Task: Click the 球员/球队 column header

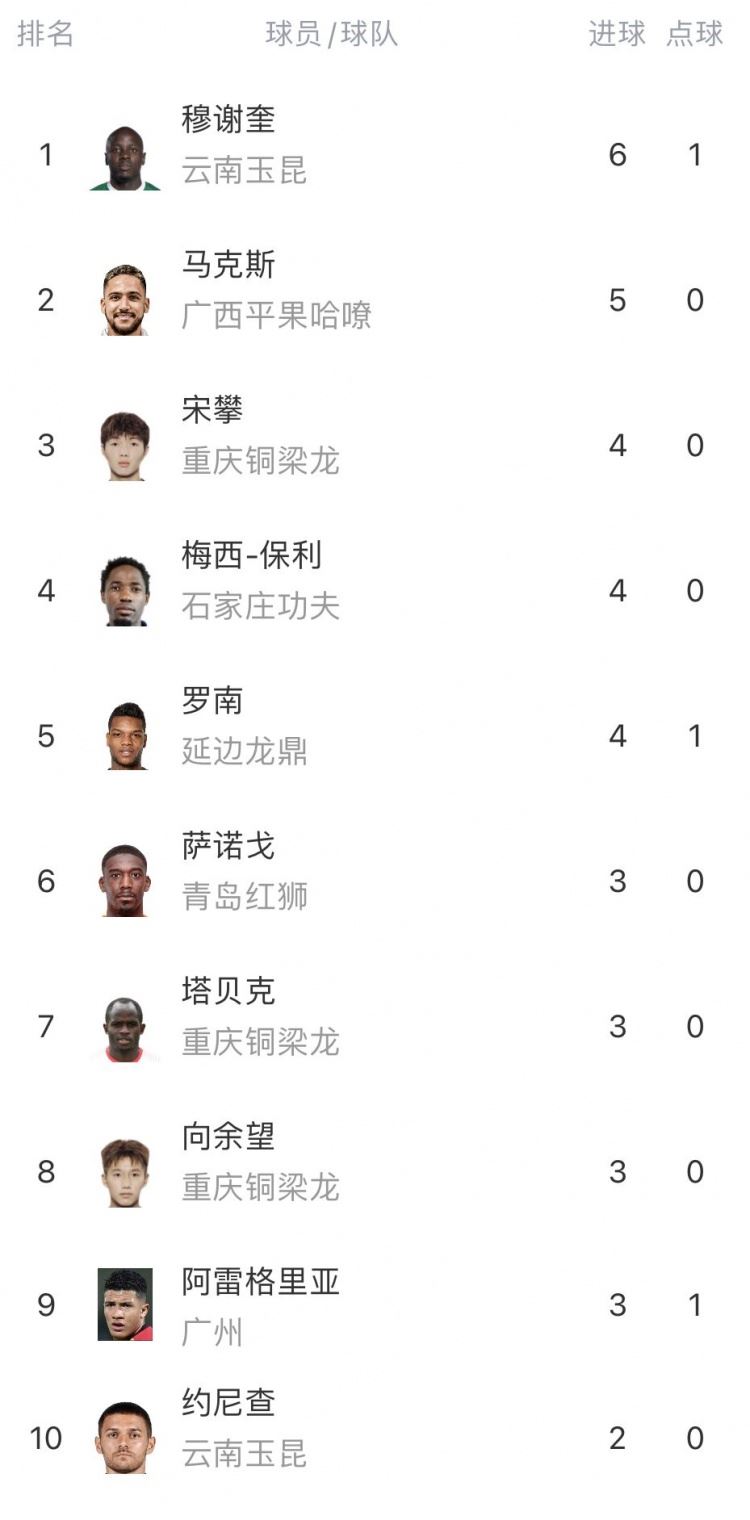Action: [332, 34]
